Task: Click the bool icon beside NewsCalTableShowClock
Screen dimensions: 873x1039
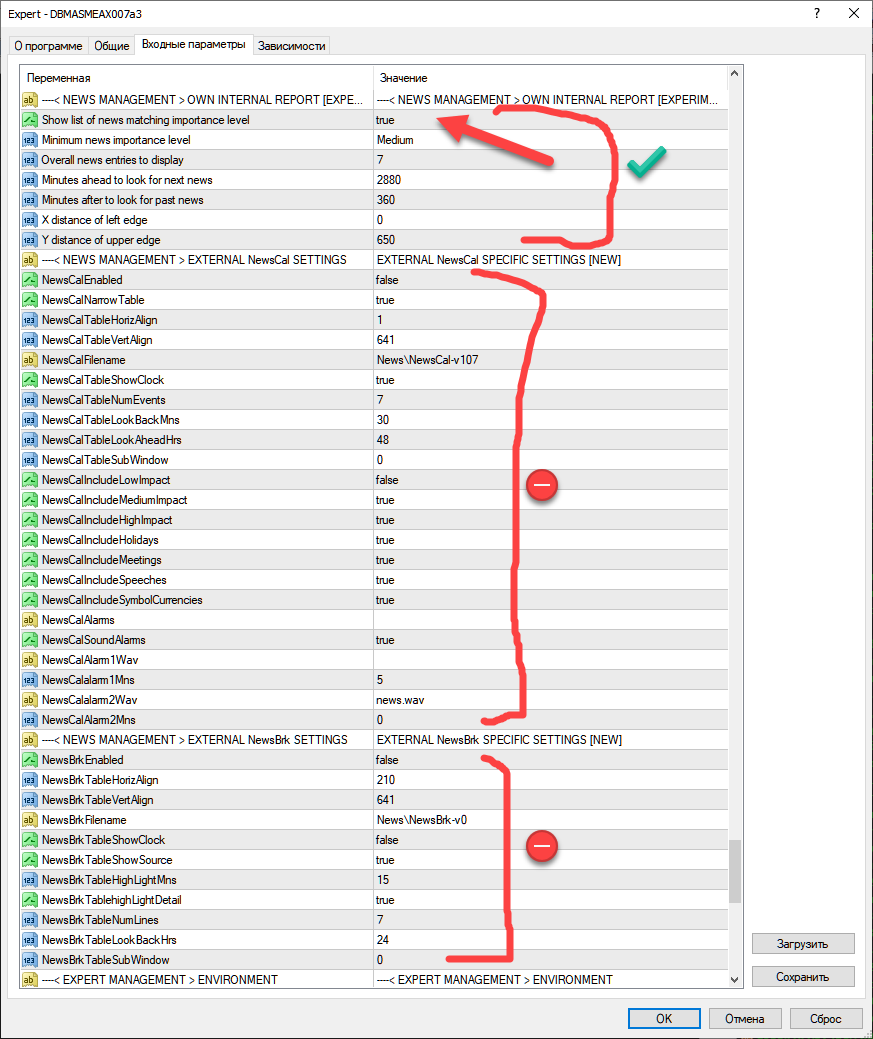Action: 29,380
